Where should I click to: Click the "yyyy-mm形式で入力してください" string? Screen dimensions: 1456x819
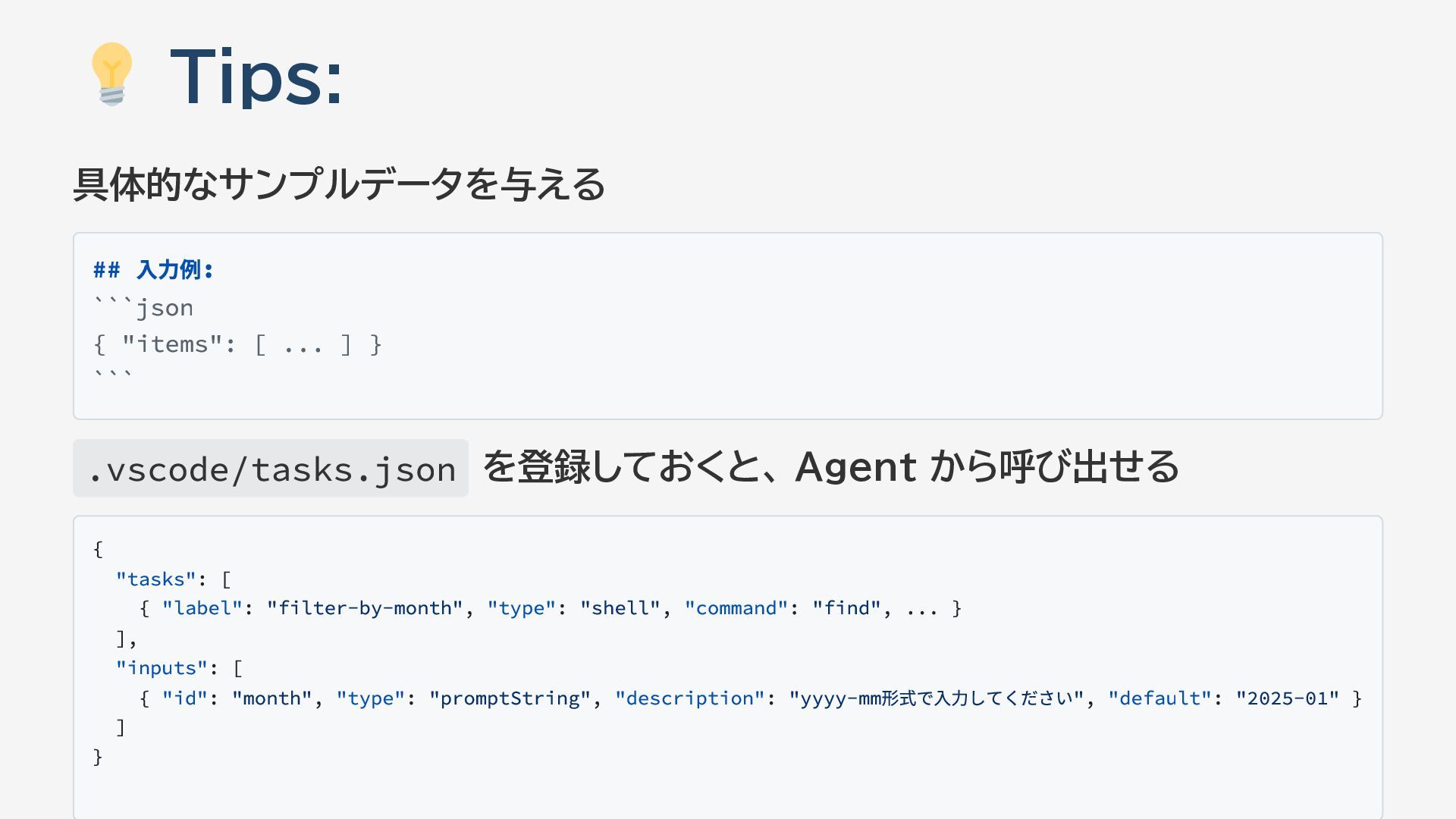click(x=937, y=698)
